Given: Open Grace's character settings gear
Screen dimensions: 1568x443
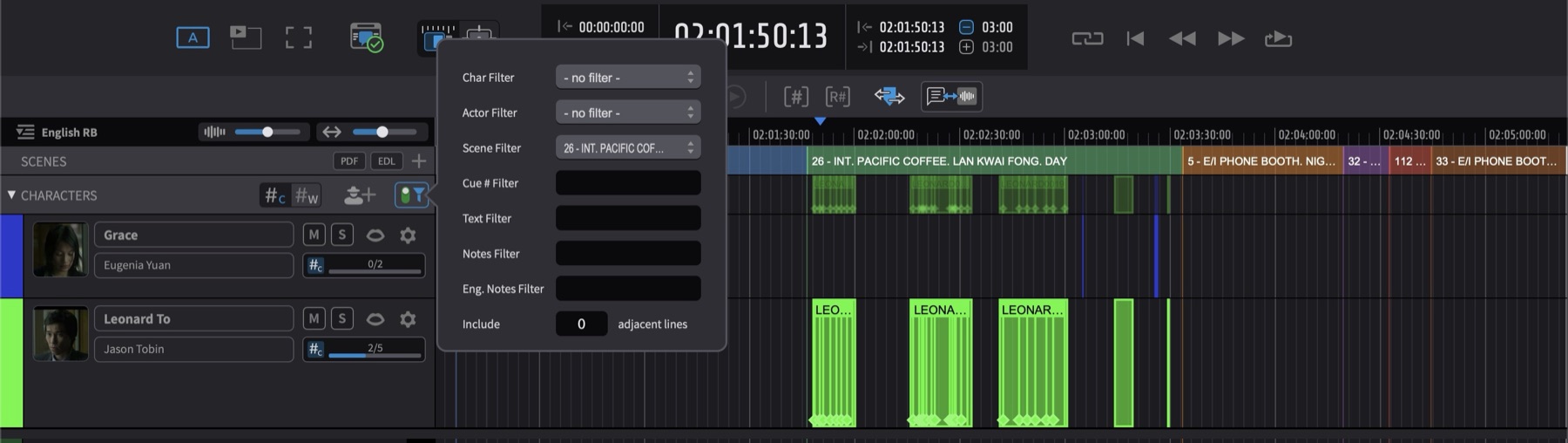Looking at the screenshot, I should [x=408, y=235].
